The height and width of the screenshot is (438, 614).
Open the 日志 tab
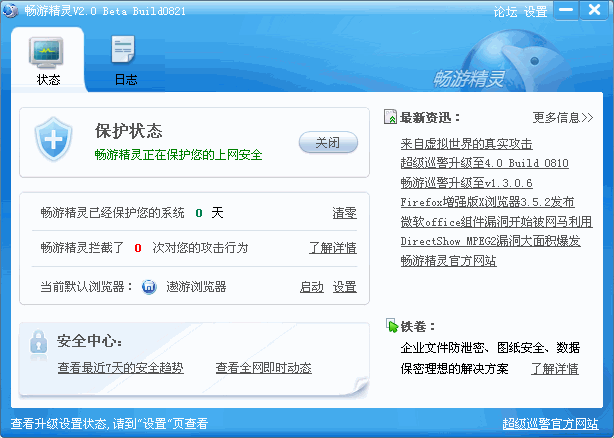click(x=125, y=60)
